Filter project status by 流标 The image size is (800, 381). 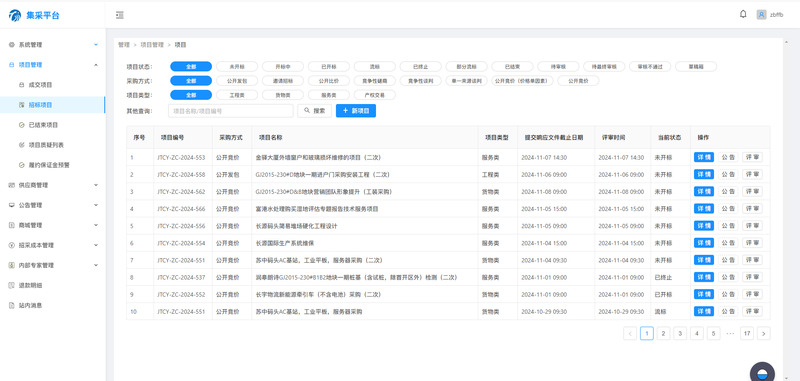pyautogui.click(x=374, y=66)
